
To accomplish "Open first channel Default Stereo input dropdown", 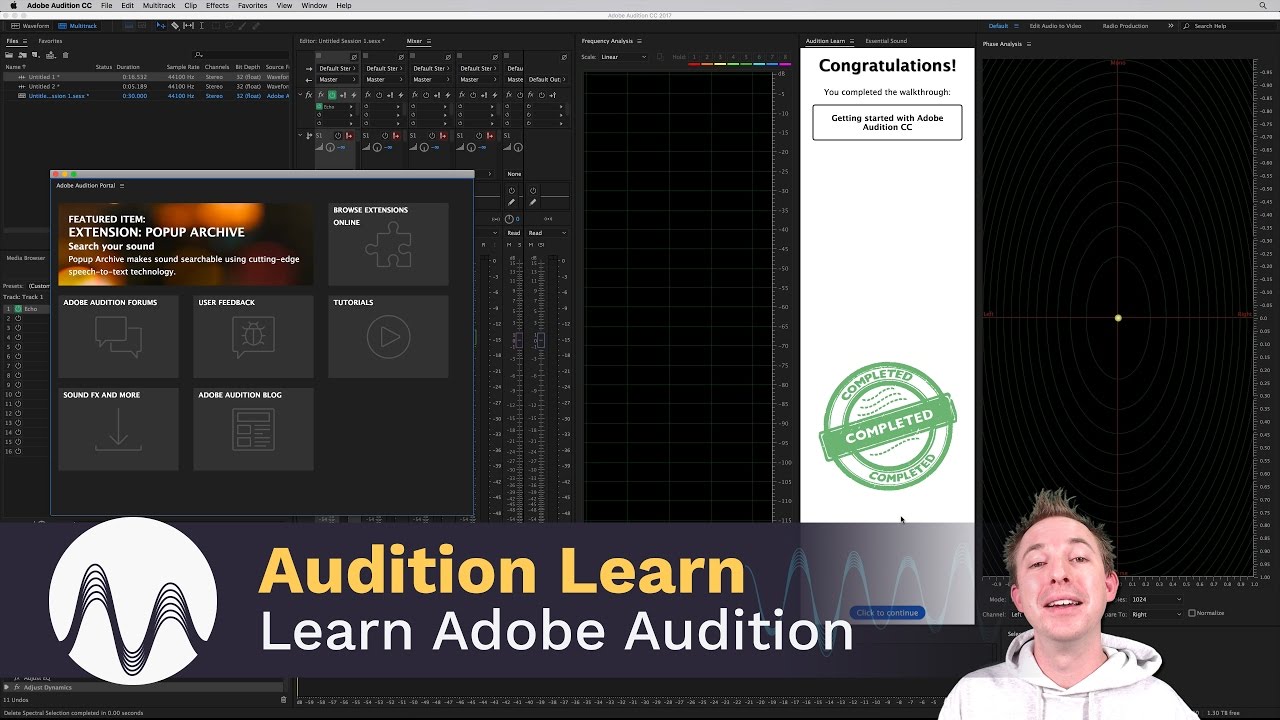I will pos(337,69).
